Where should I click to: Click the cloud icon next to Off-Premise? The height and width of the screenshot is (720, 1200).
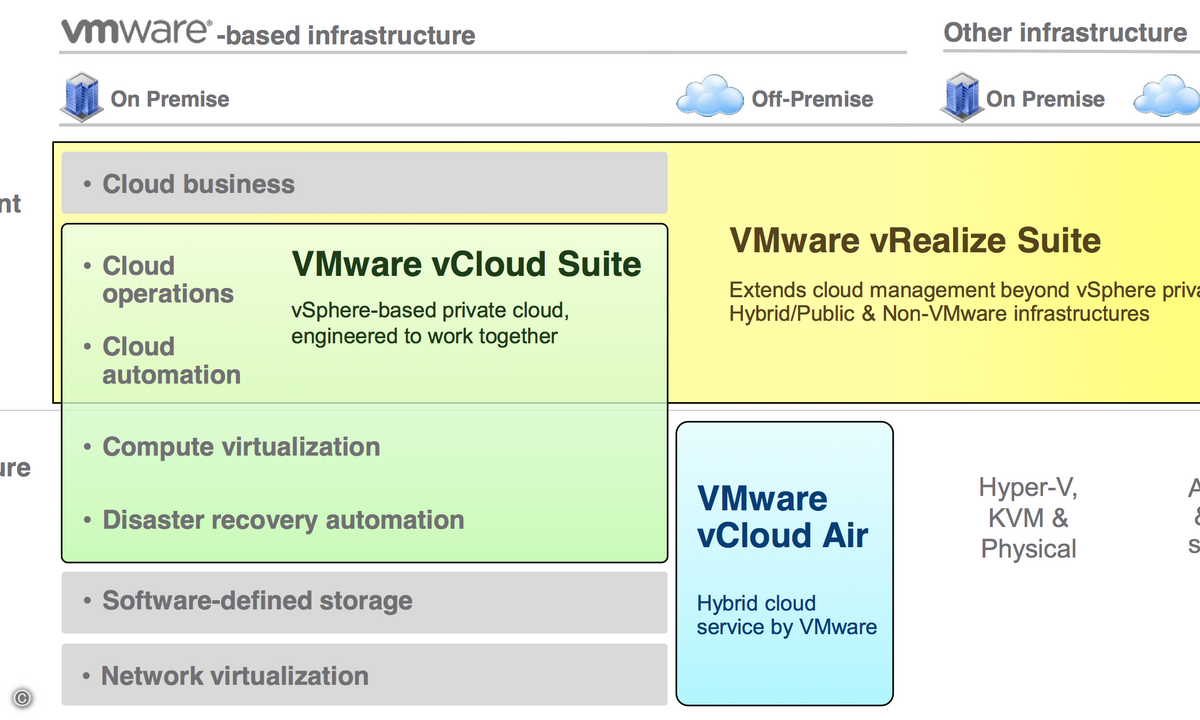[x=710, y=98]
